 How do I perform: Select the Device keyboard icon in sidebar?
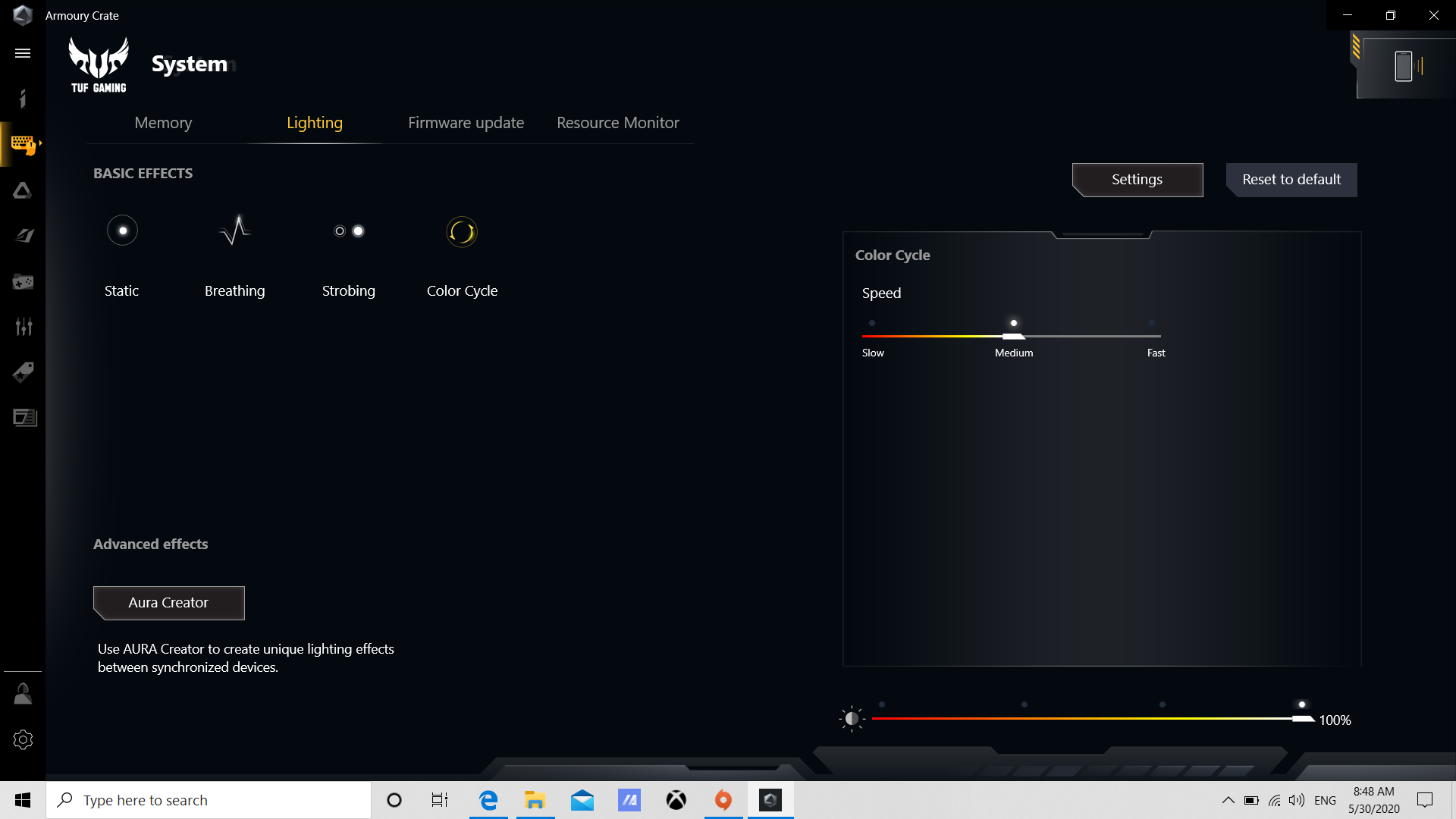[23, 144]
